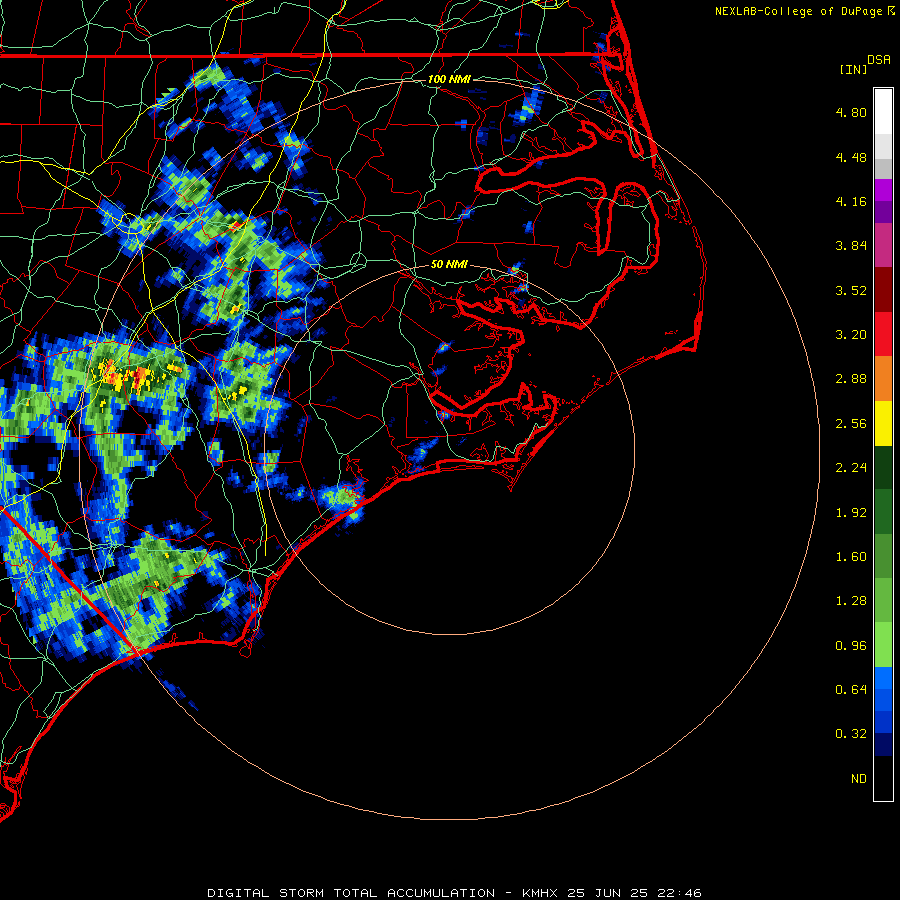Click the 4.16 legend value
Screen dimensions: 900x900
point(851,201)
